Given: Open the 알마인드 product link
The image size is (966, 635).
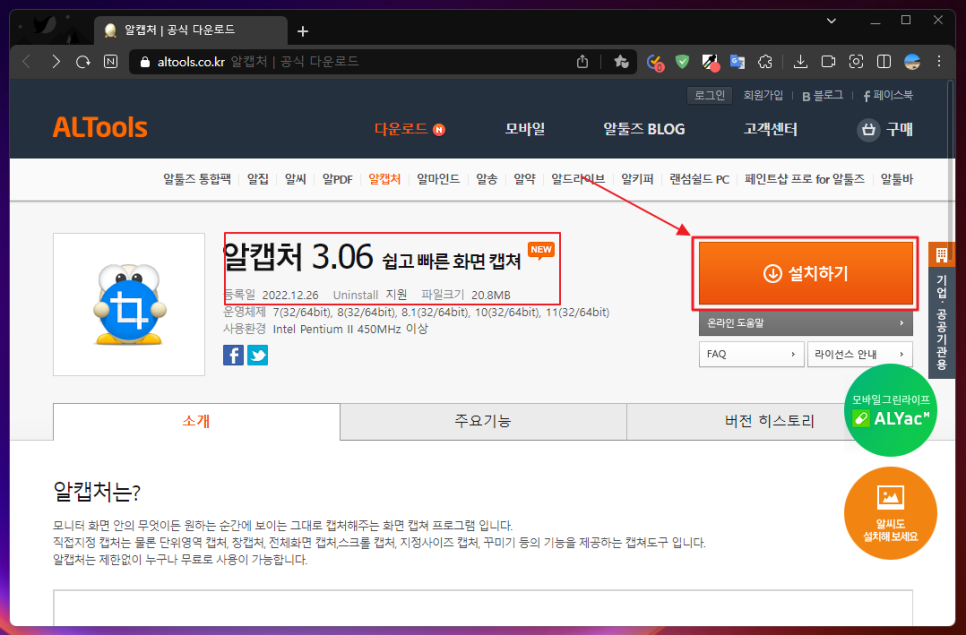Looking at the screenshot, I should (x=438, y=179).
